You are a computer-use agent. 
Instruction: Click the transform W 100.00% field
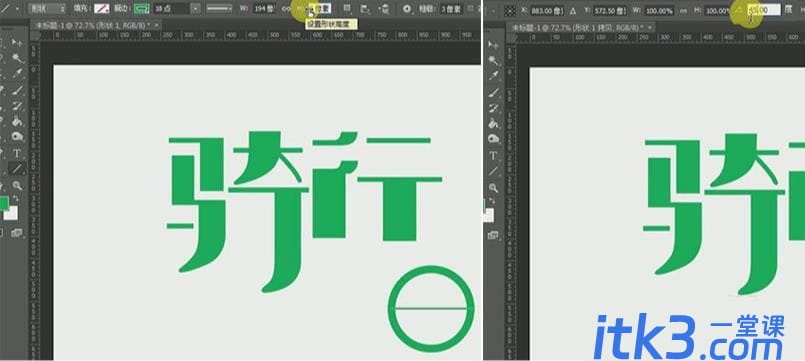[660, 11]
